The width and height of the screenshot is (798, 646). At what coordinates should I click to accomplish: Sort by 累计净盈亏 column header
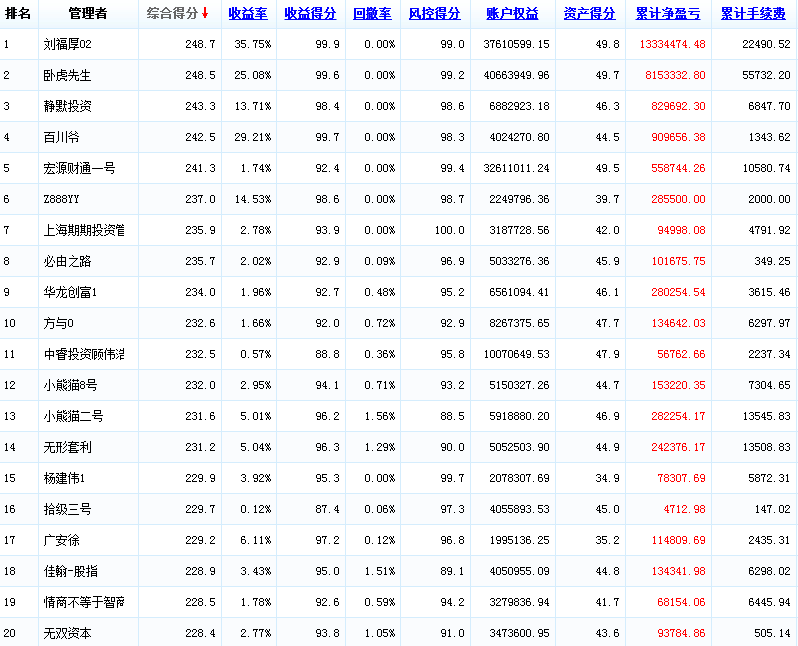668,14
